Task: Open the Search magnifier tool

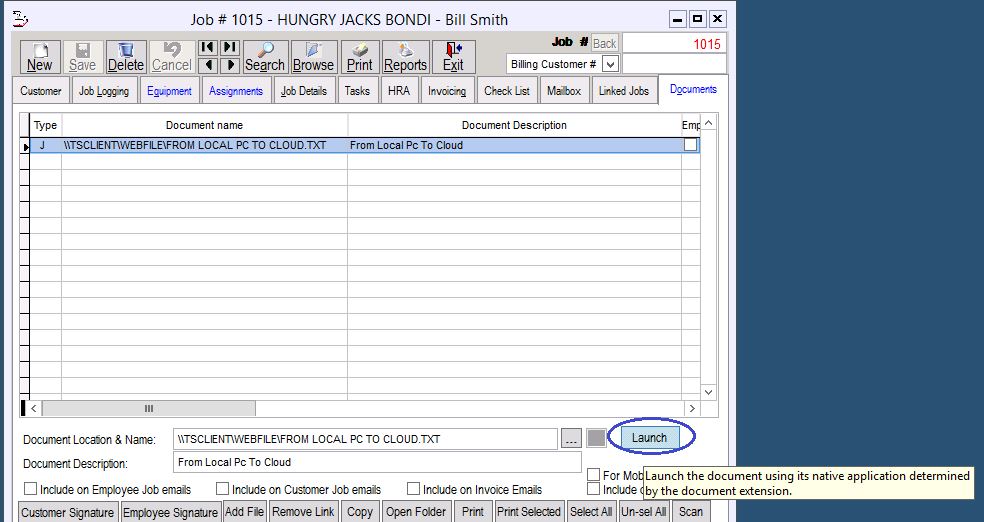Action: click(265, 57)
